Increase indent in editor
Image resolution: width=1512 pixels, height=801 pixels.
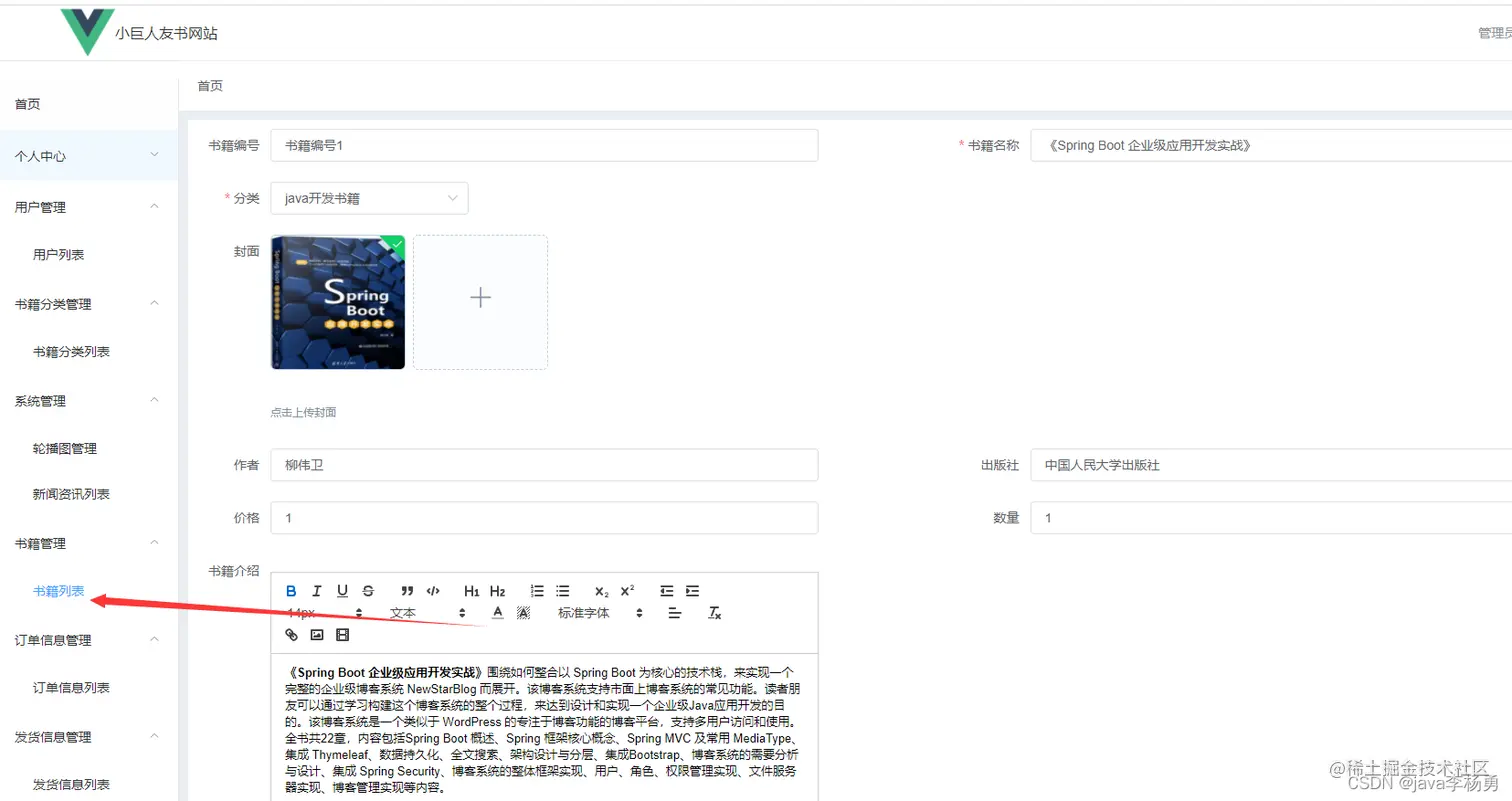[x=693, y=591]
